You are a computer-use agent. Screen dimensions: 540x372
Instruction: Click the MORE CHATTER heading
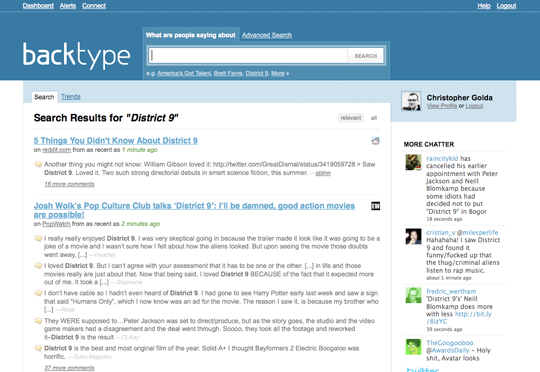click(429, 144)
